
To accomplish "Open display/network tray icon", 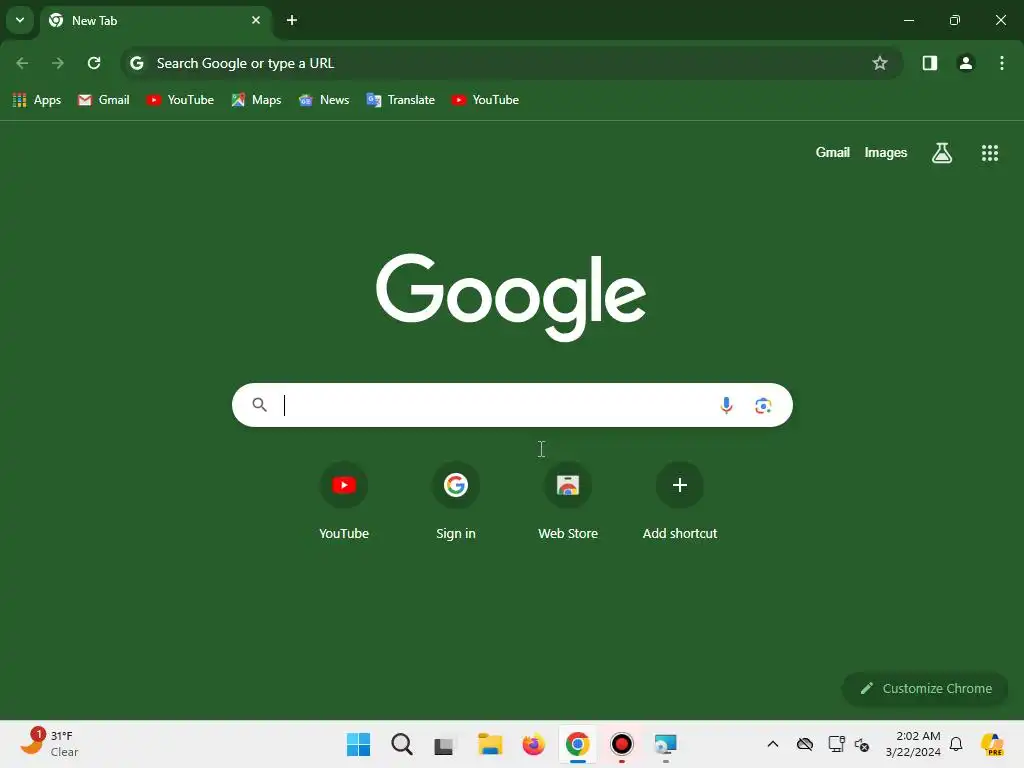I will 836,744.
